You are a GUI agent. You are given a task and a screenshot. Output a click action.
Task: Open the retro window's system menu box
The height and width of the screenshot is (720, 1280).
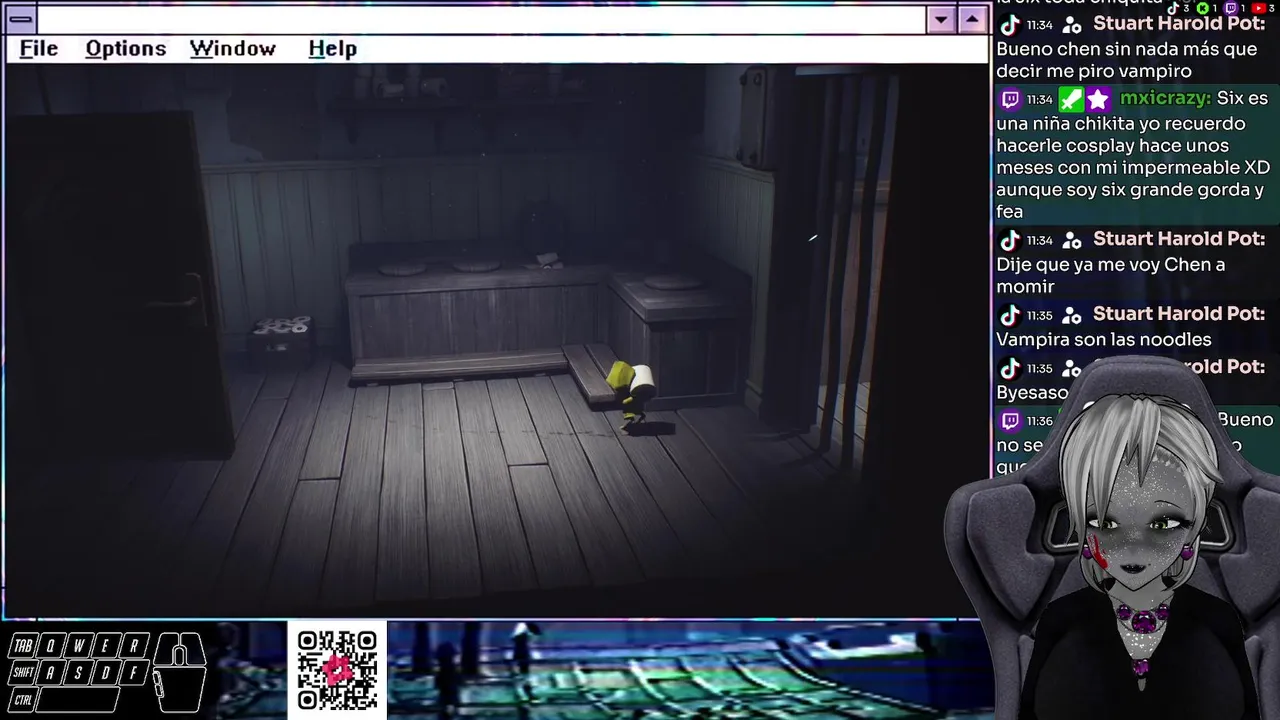[x=20, y=19]
